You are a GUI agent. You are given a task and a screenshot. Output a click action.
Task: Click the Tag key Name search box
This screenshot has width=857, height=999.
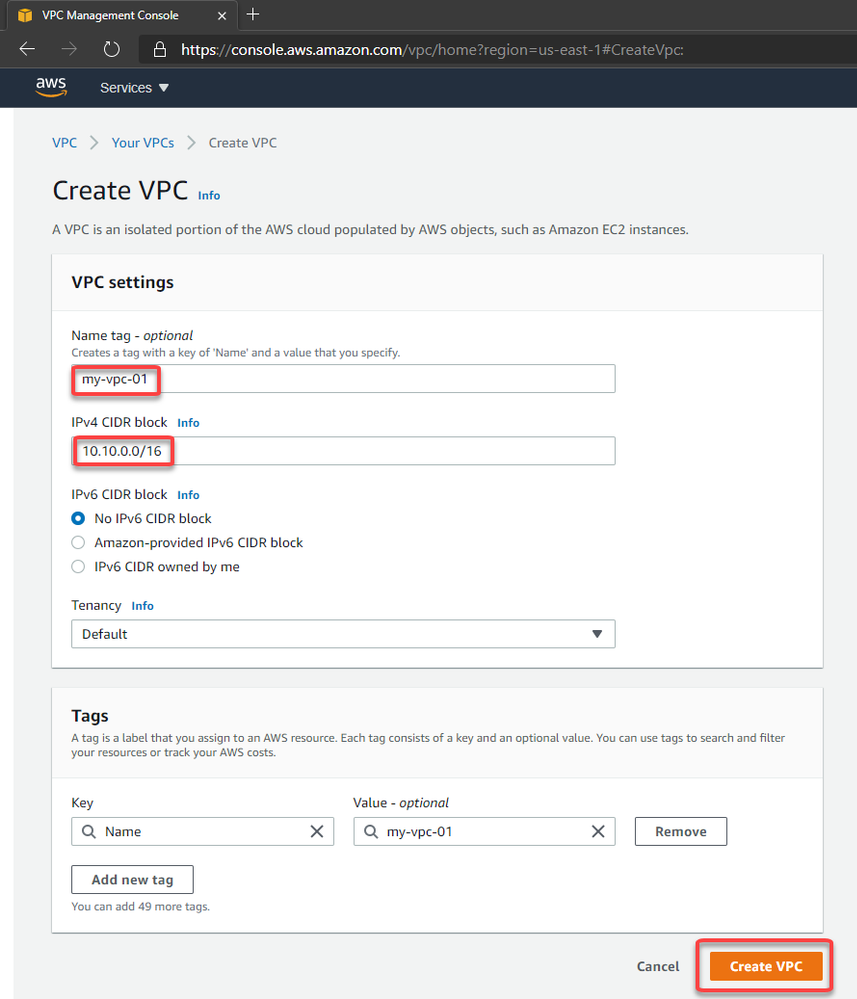(x=202, y=831)
